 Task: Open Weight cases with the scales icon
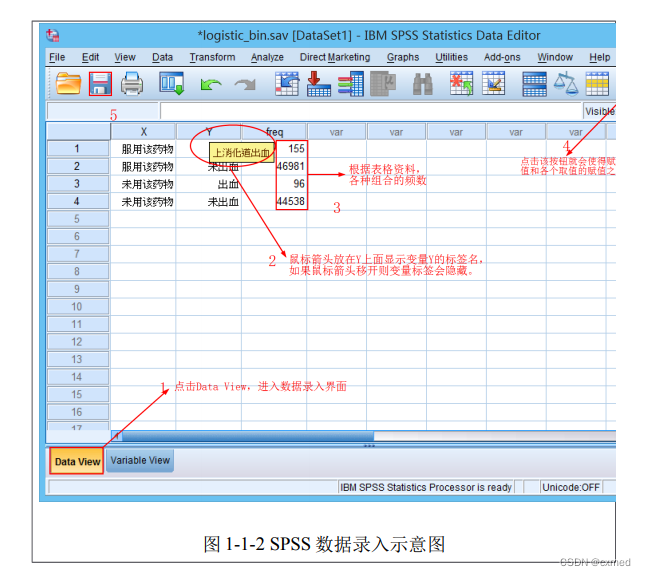[566, 84]
